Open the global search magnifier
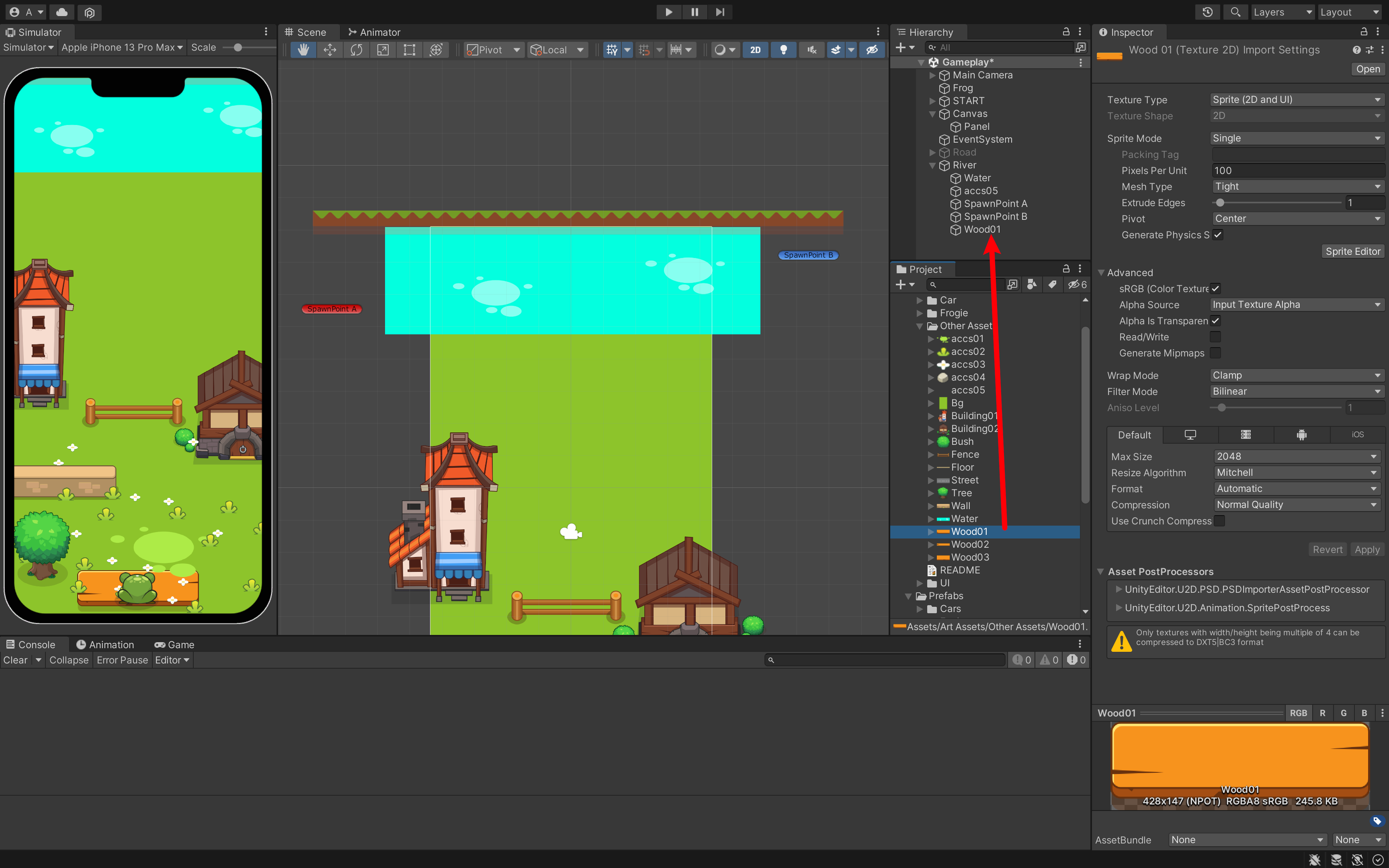 1235,12
